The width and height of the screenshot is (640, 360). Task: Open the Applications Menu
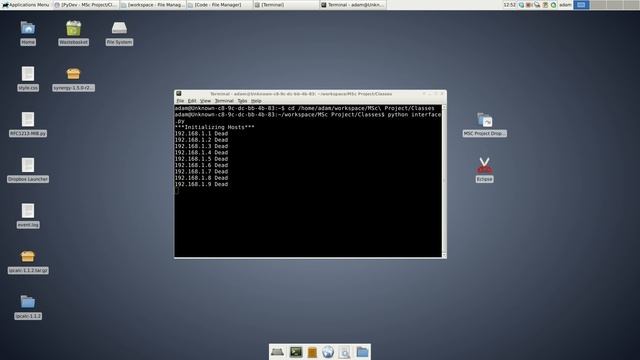pyautogui.click(x=25, y=5)
